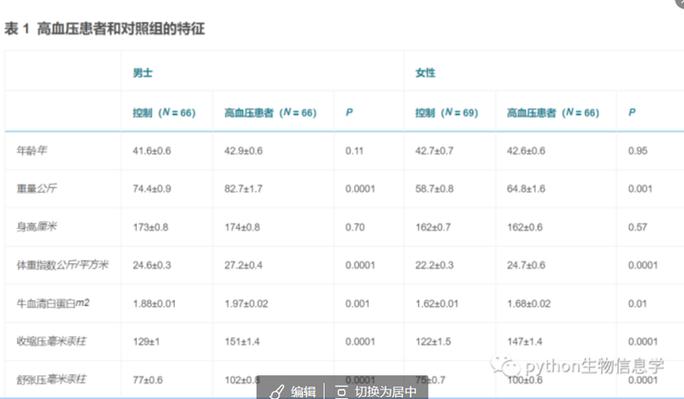The image size is (684, 399).
Task: Click the P value 0.57
Action: [637, 227]
